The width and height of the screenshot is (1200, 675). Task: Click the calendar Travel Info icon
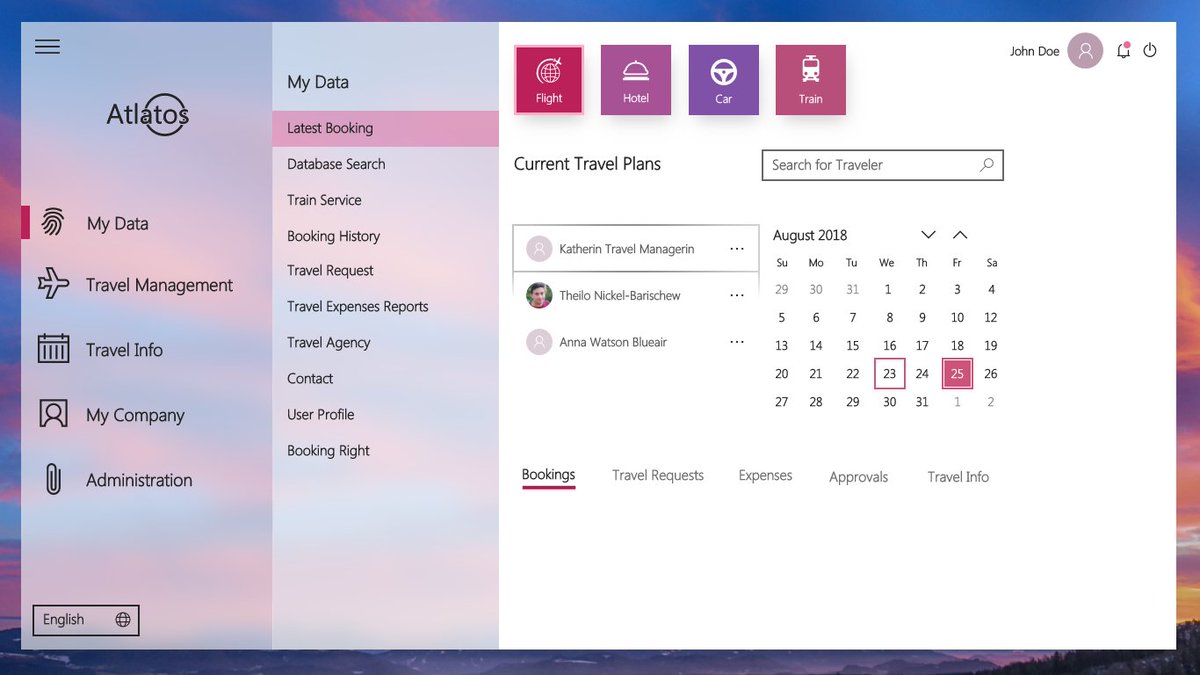(x=53, y=349)
